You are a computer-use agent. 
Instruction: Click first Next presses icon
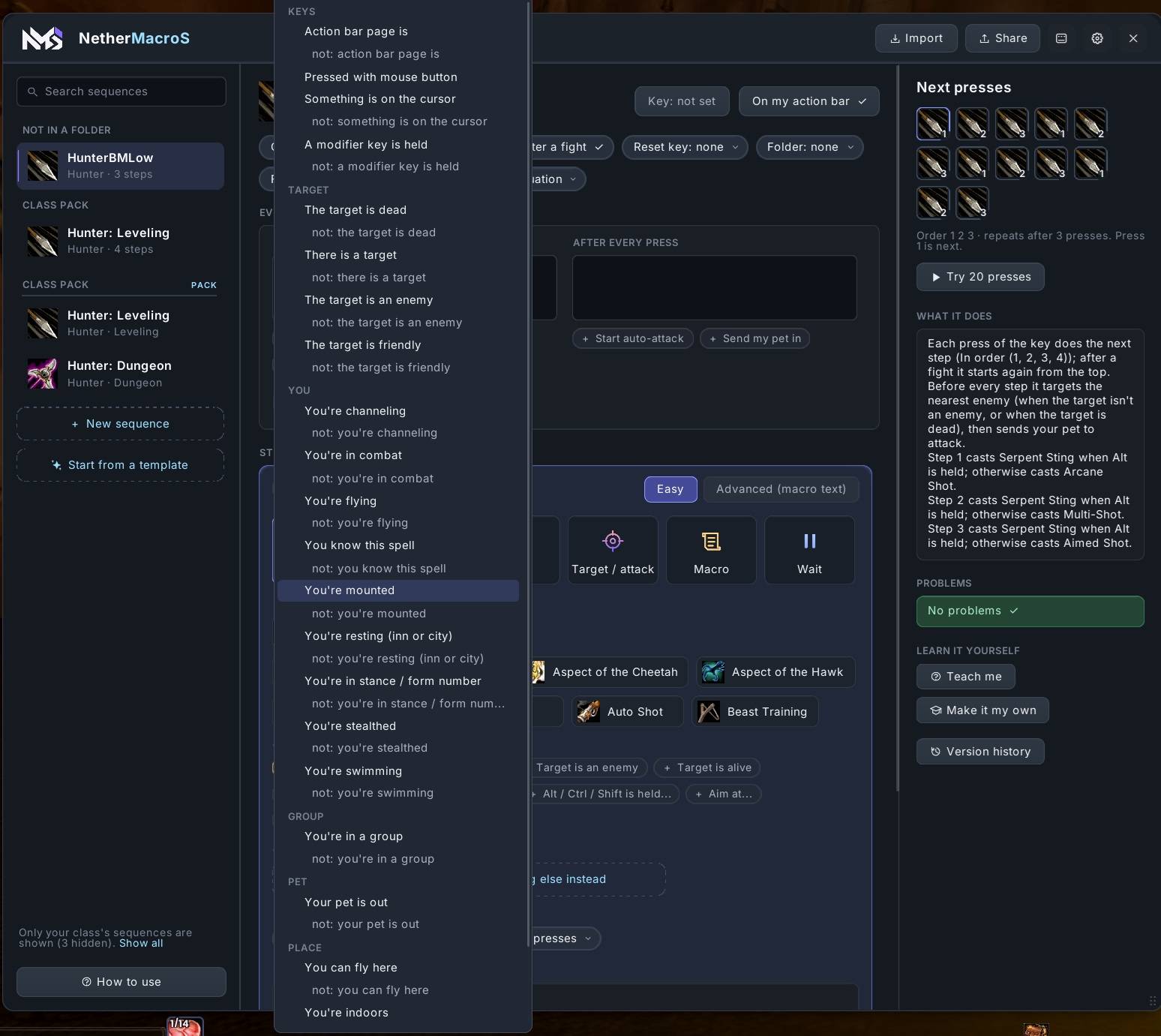pos(933,124)
